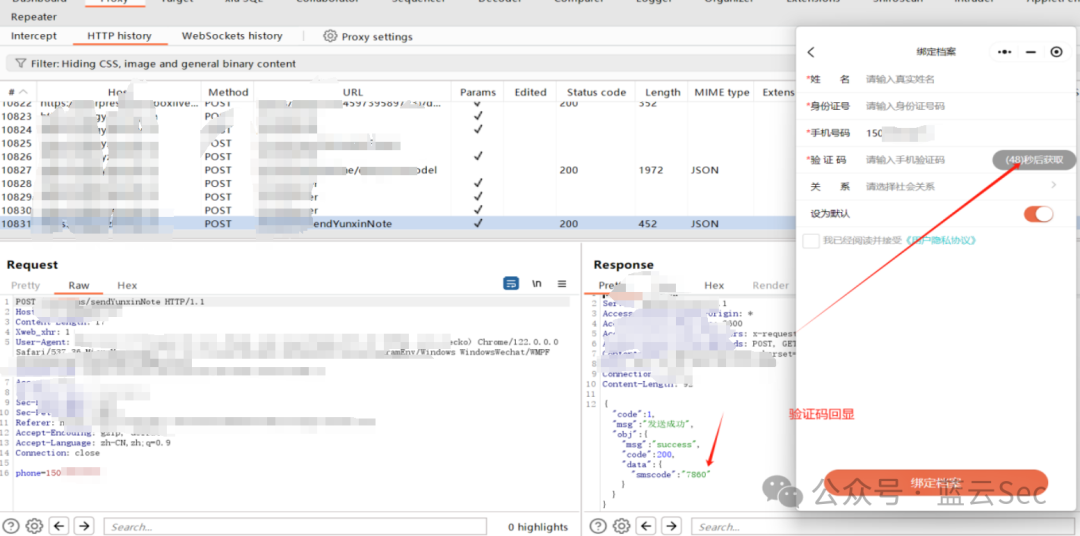Select history row 10829

pyautogui.click(x=398, y=197)
